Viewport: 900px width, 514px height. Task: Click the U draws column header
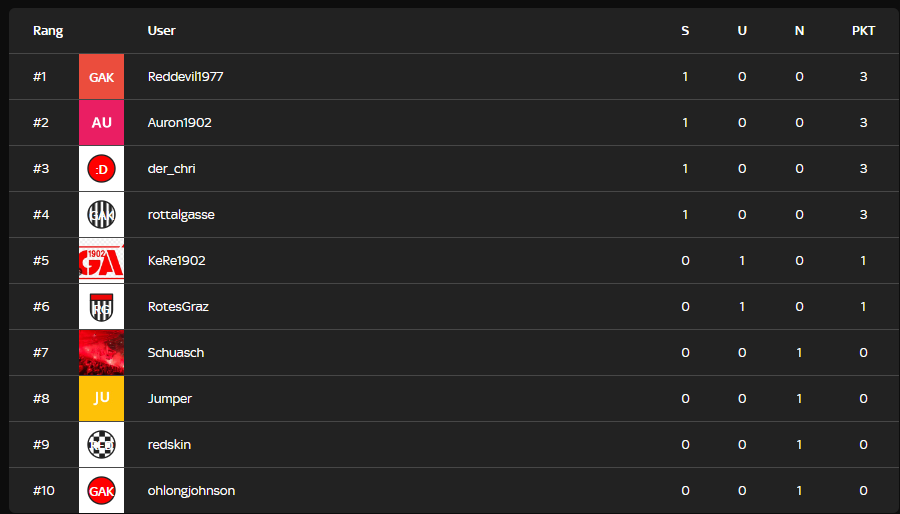(742, 31)
